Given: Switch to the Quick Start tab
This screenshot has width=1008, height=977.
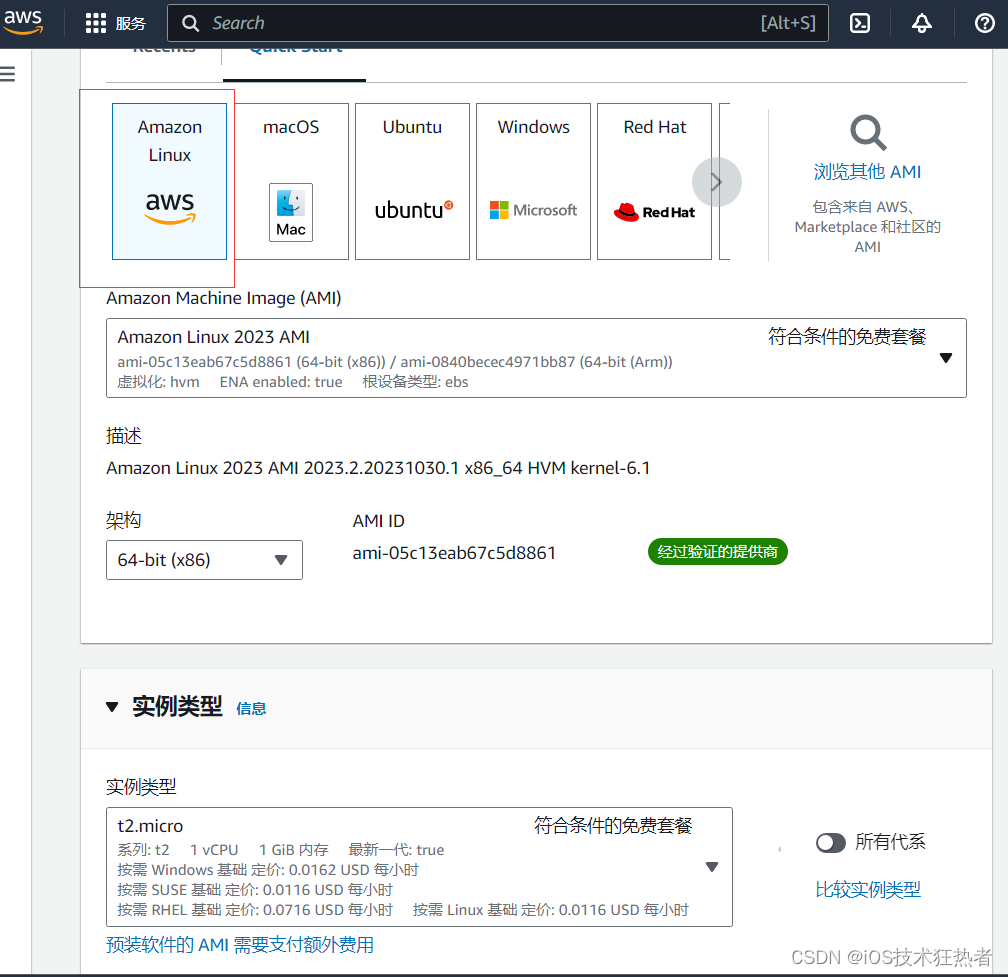Looking at the screenshot, I should pos(295,50).
